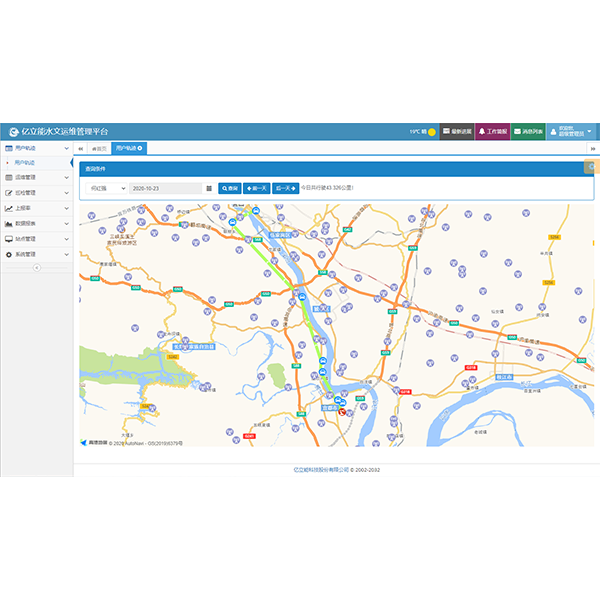Expand the 用户轨迹 sidebar group chevron
Viewport: 600px width, 600px height.
click(x=67, y=148)
